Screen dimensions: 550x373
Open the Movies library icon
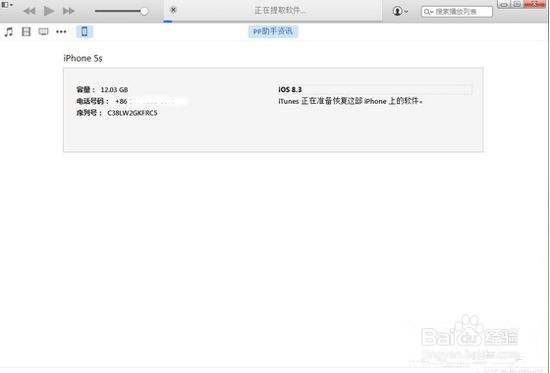(x=26, y=32)
